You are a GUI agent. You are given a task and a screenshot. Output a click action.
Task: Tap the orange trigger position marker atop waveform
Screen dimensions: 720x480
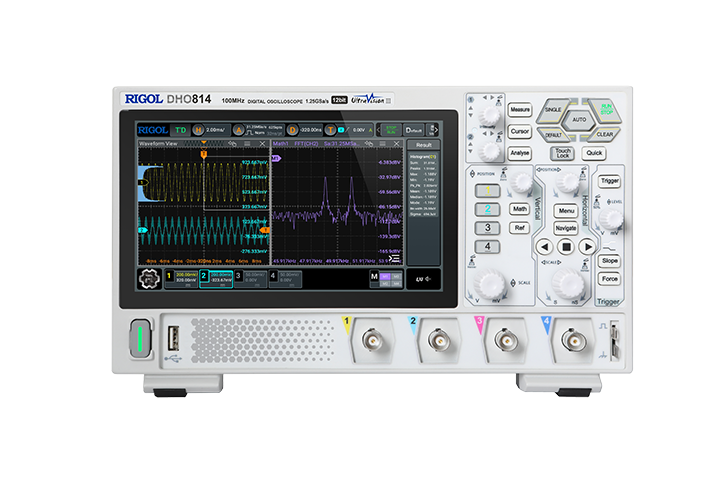point(204,154)
